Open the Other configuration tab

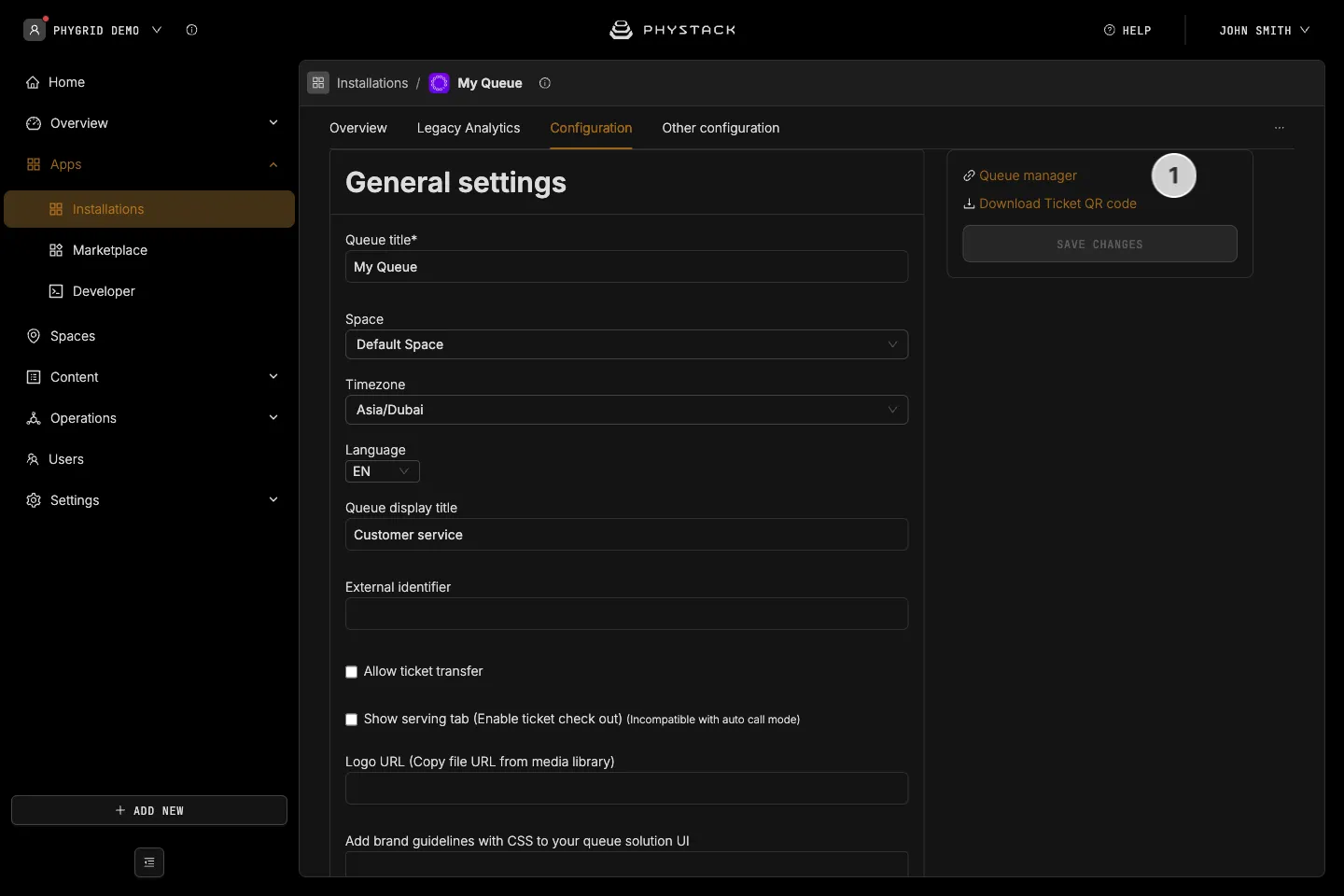[721, 128]
